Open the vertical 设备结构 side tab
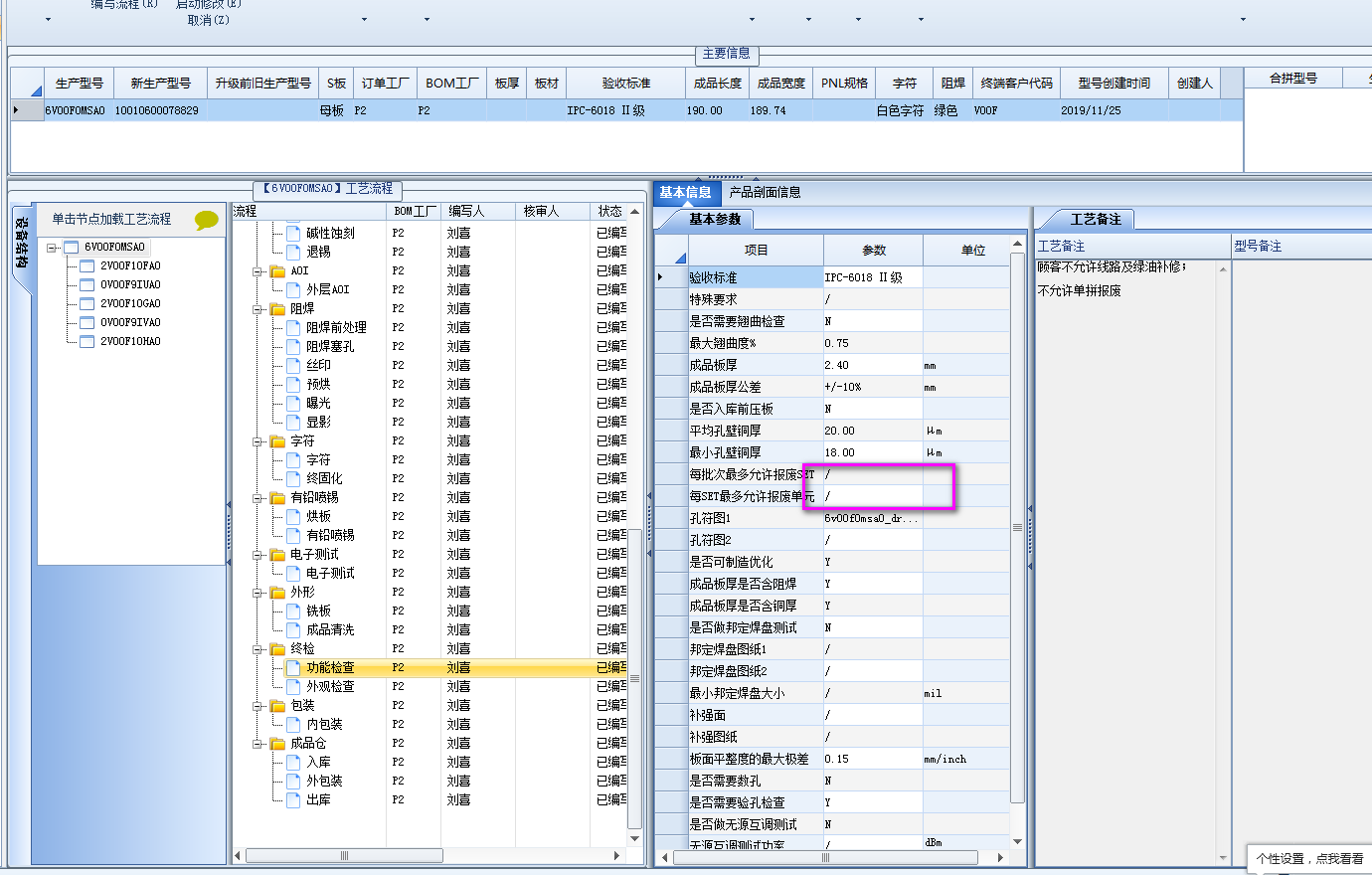 coord(22,244)
